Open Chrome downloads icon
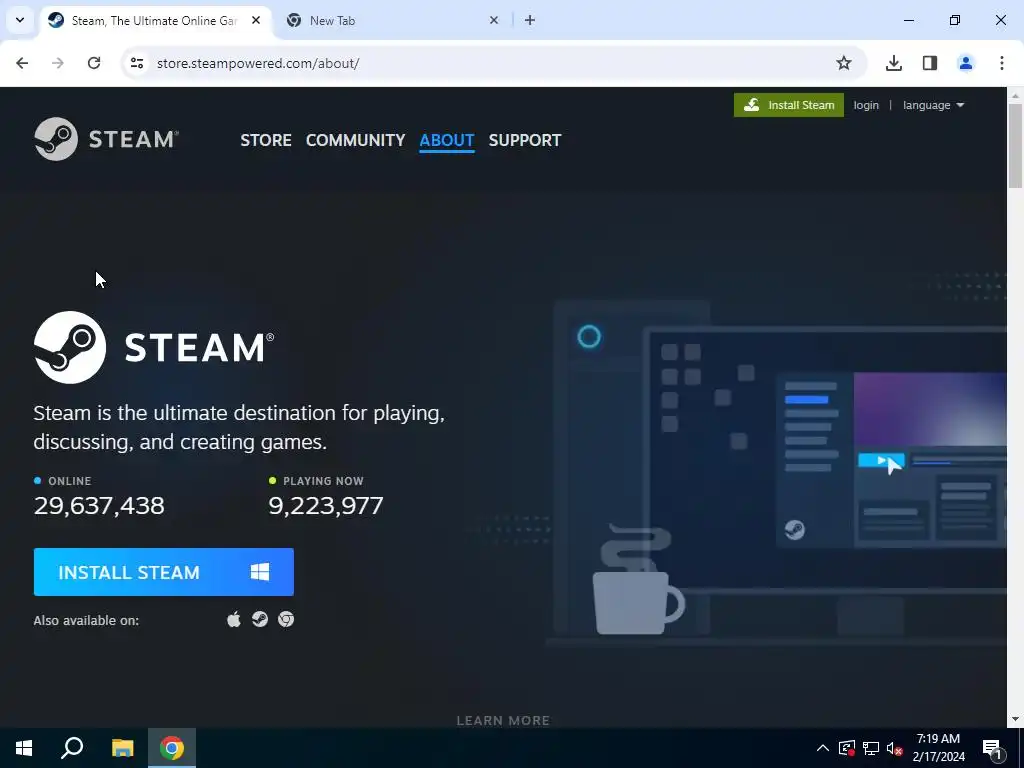 894,63
